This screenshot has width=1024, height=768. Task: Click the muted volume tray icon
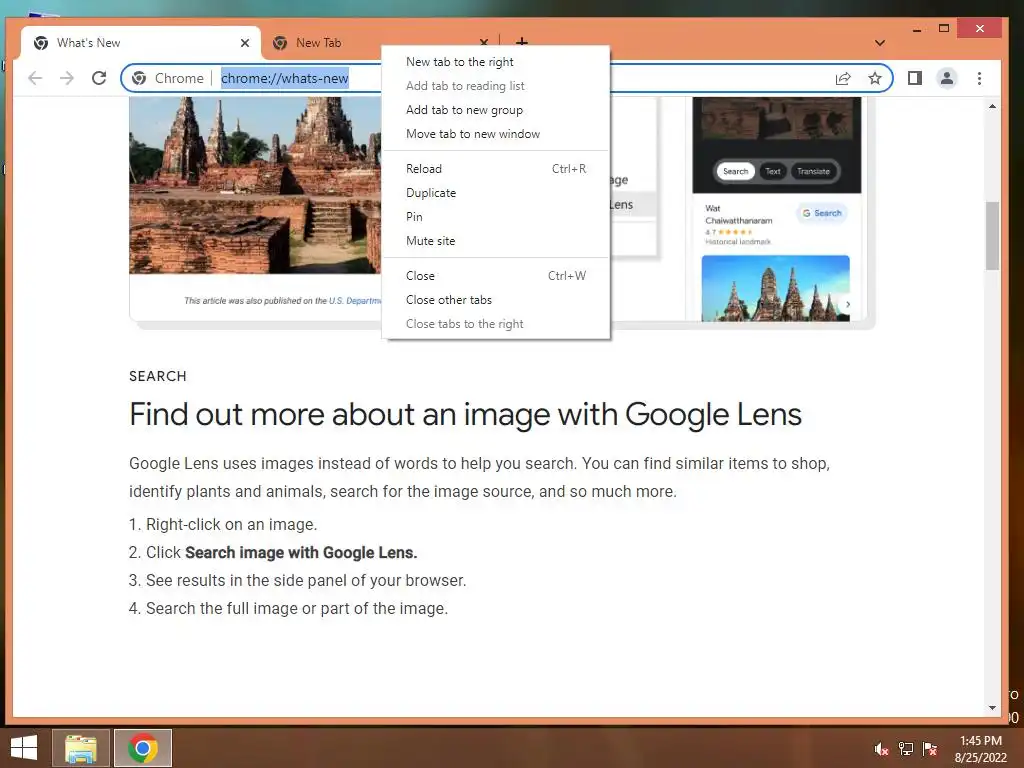click(x=881, y=749)
